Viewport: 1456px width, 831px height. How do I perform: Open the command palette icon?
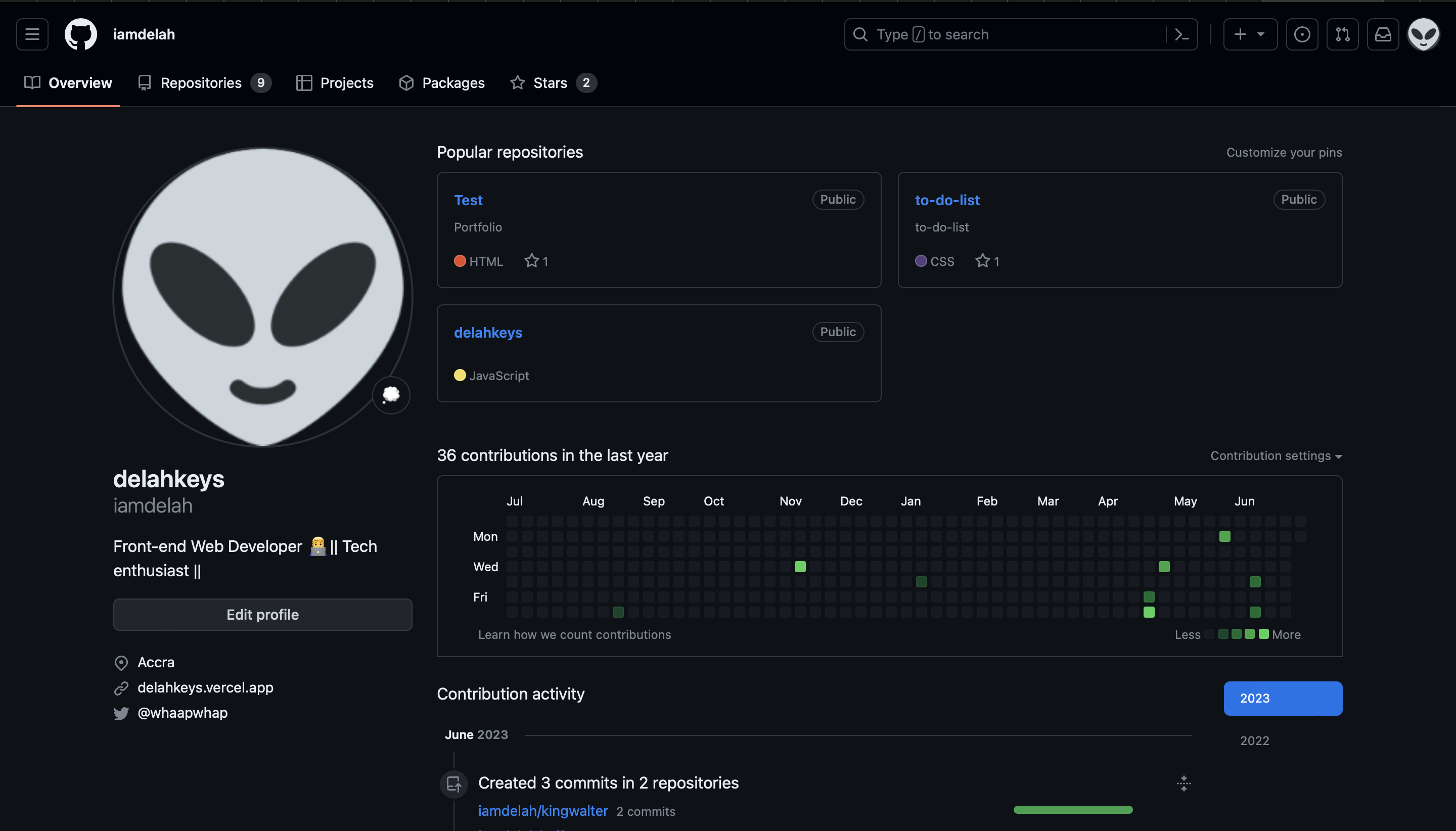tap(1181, 34)
